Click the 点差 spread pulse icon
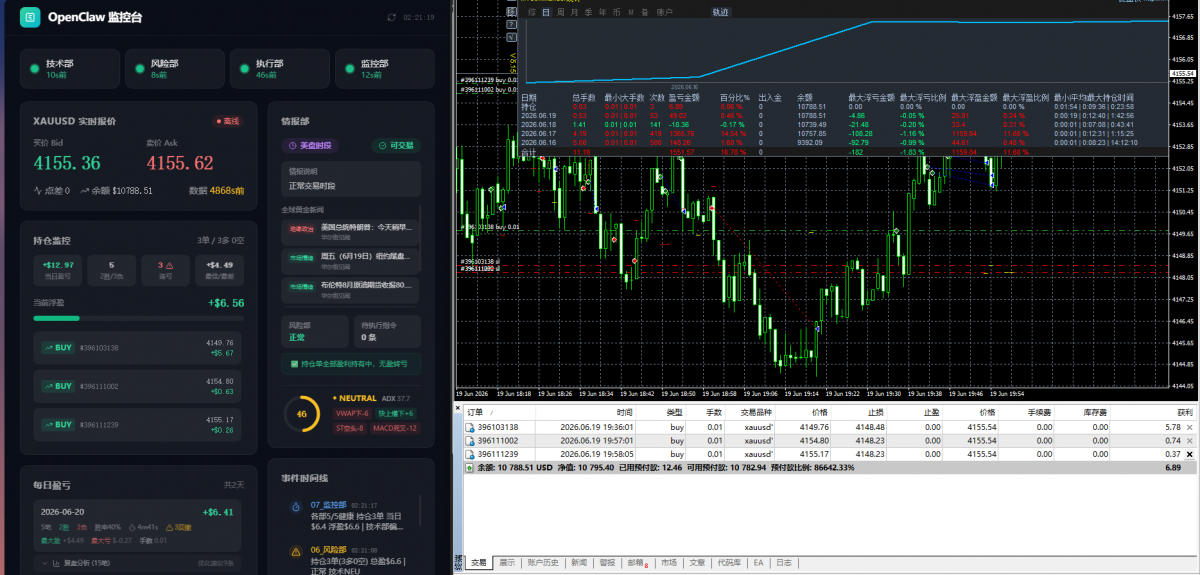This screenshot has height=575, width=1200. (38, 190)
